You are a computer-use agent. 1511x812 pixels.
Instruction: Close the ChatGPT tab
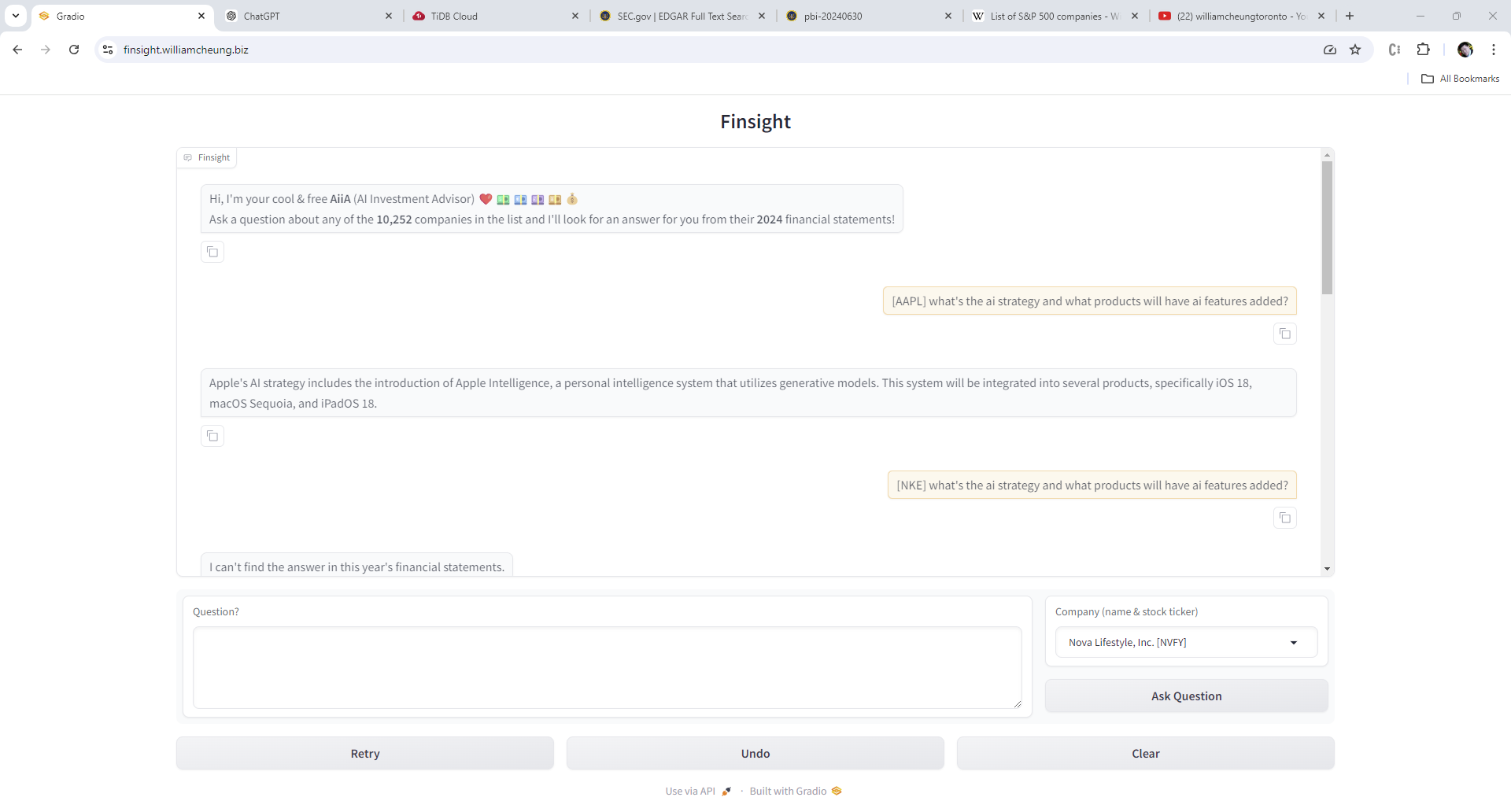click(x=389, y=16)
